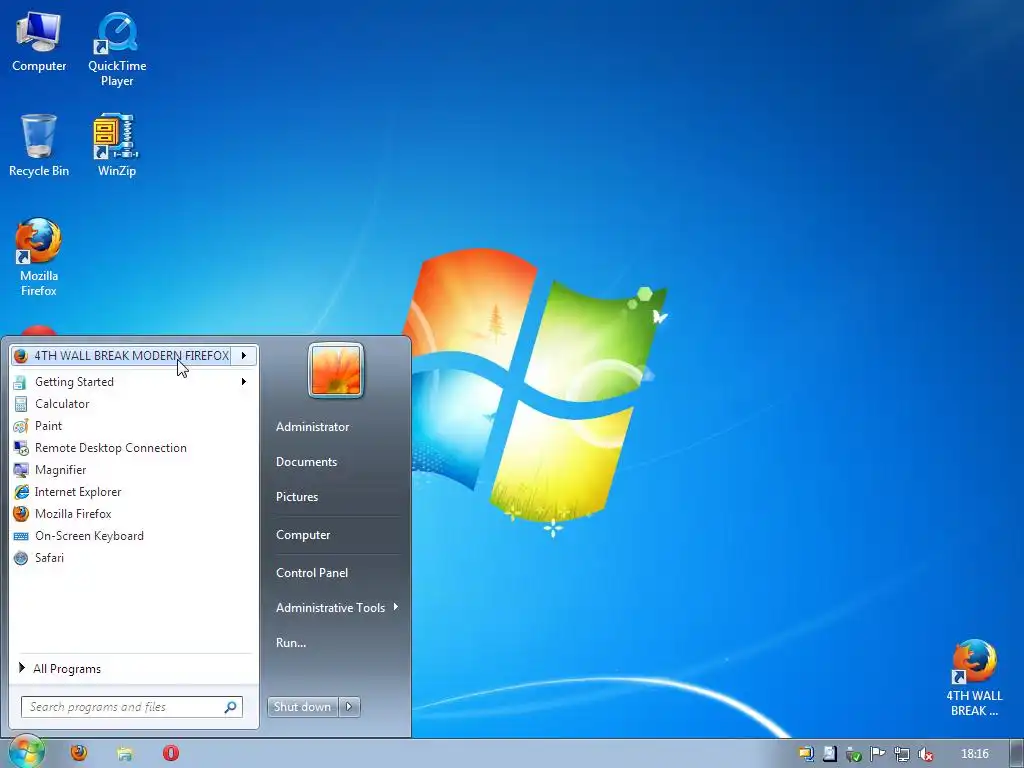
Task: Click the Safari compass icon
Action: 21,558
